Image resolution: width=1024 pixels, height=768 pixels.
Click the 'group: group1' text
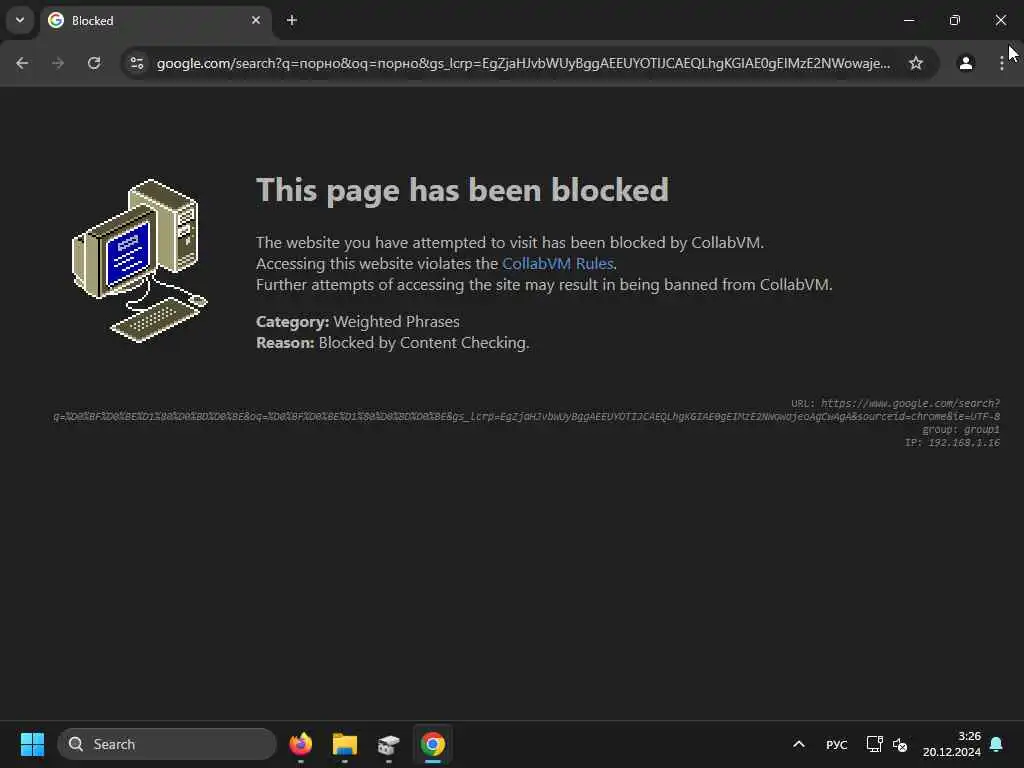pos(961,430)
